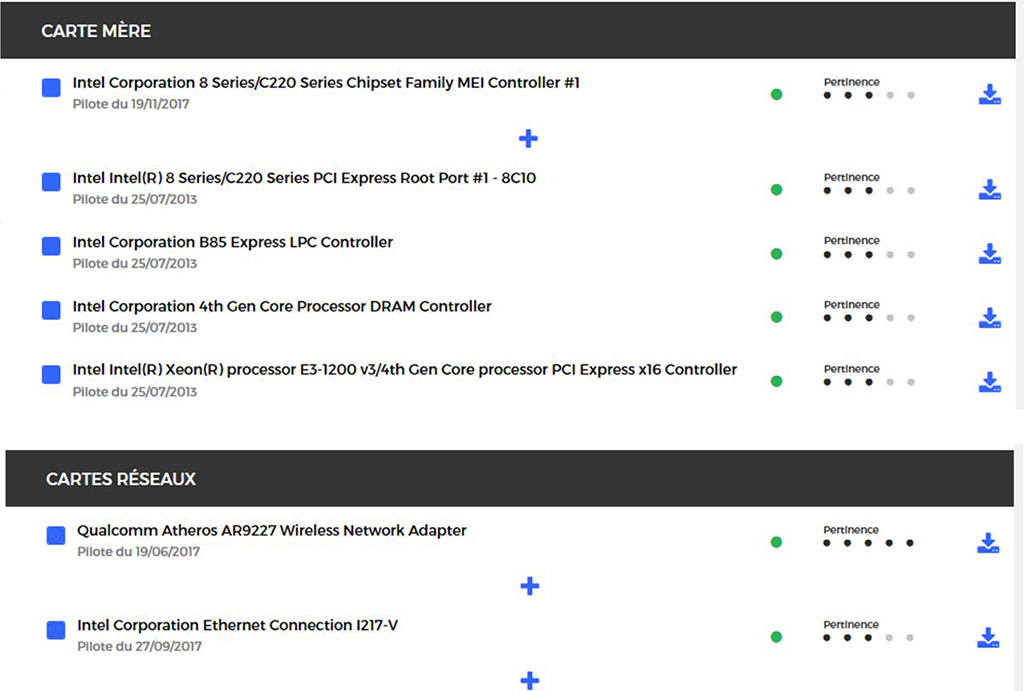Open Intel 4th Gen Core DRAM Controller entry
1024x691 pixels.
click(x=282, y=306)
